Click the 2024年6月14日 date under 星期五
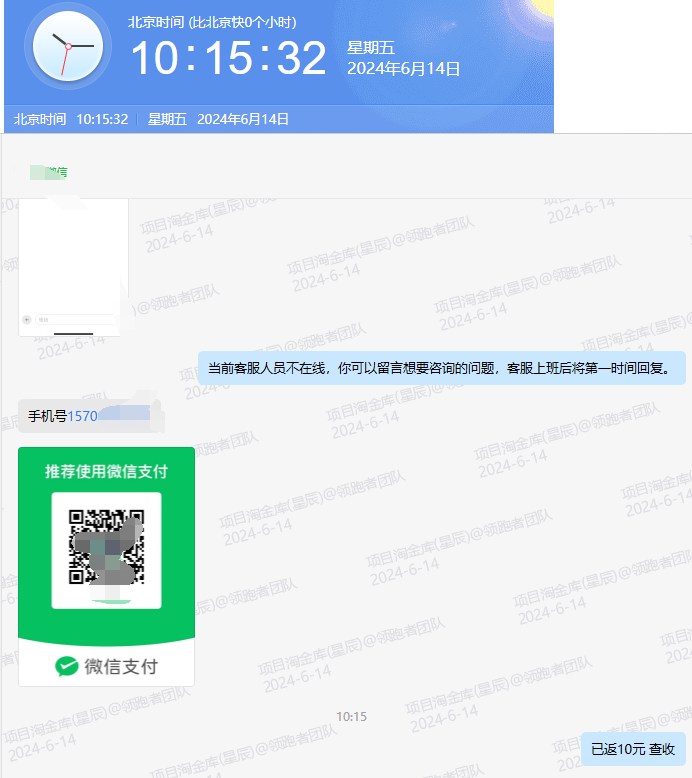This screenshot has width=692, height=778. pyautogui.click(x=403, y=69)
